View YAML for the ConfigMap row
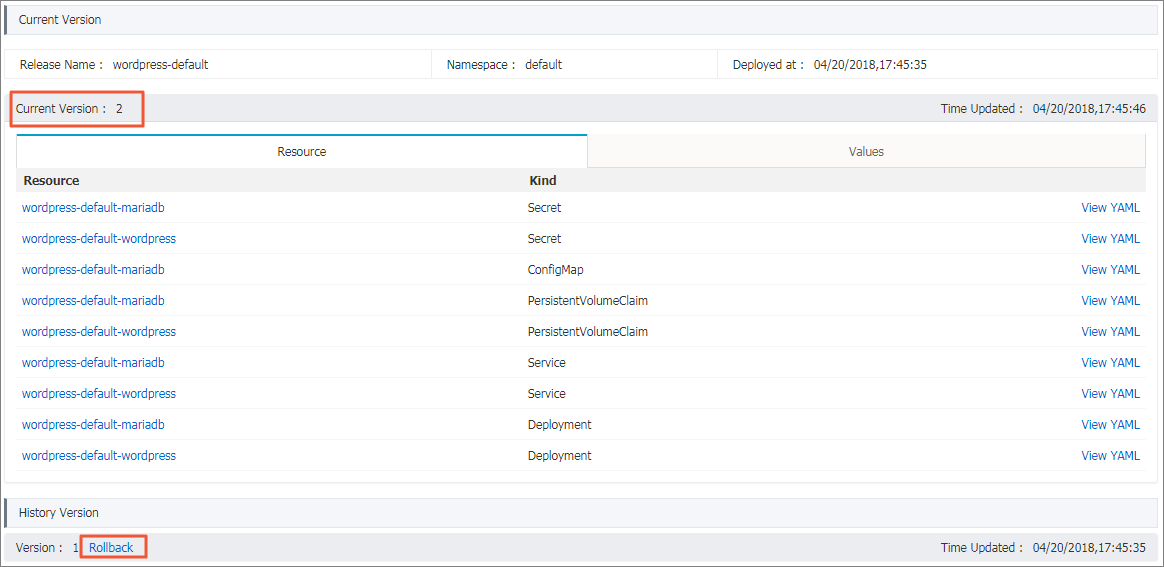 (1110, 269)
